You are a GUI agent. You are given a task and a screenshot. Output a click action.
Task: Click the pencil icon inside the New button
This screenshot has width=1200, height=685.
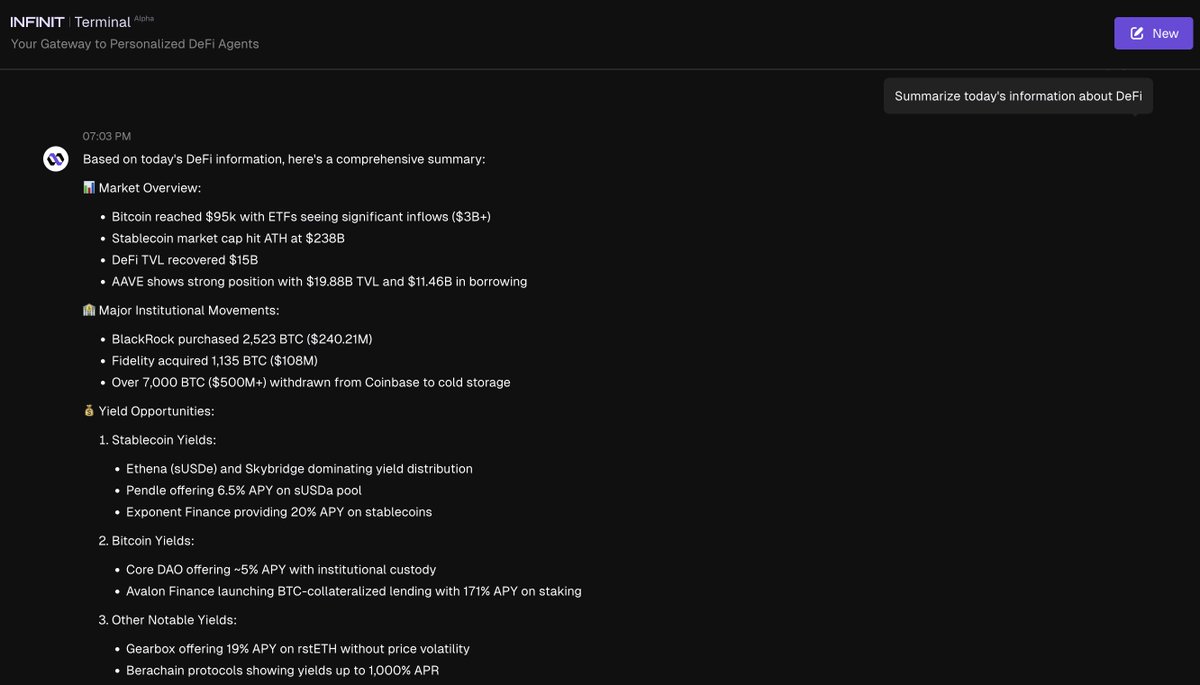click(1137, 33)
